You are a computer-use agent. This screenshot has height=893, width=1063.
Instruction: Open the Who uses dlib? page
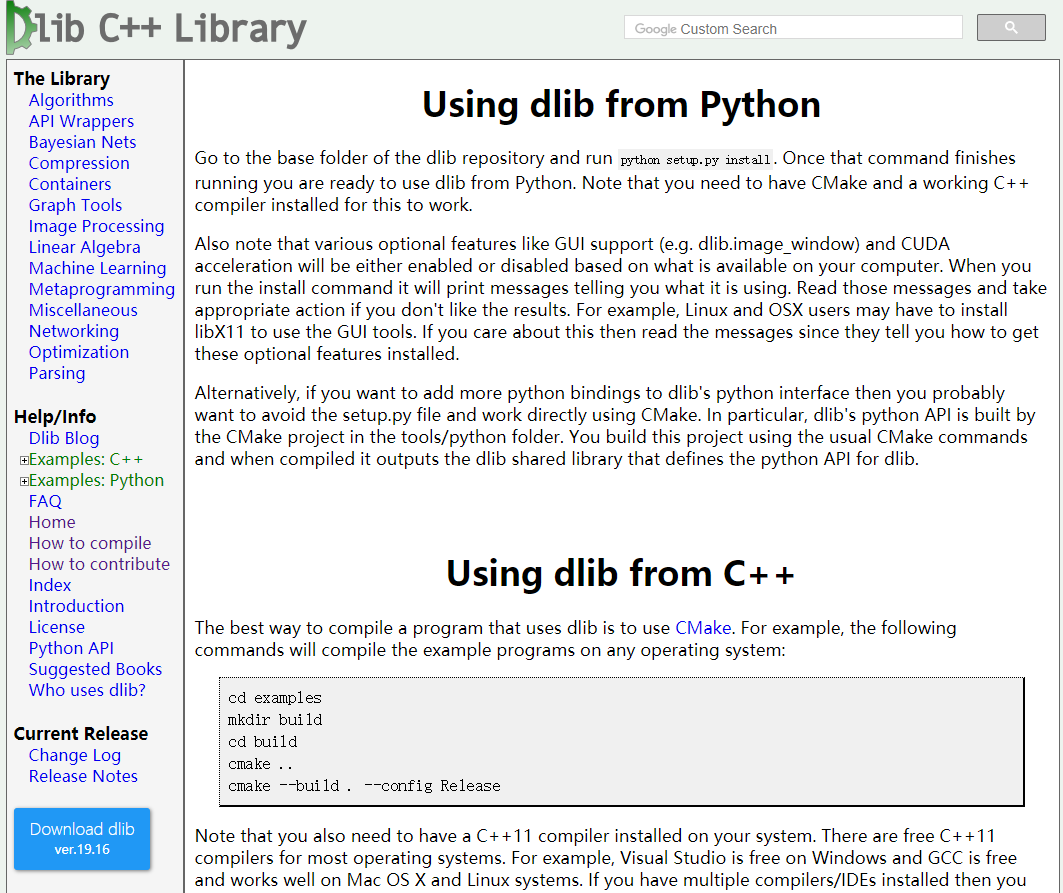coord(86,690)
